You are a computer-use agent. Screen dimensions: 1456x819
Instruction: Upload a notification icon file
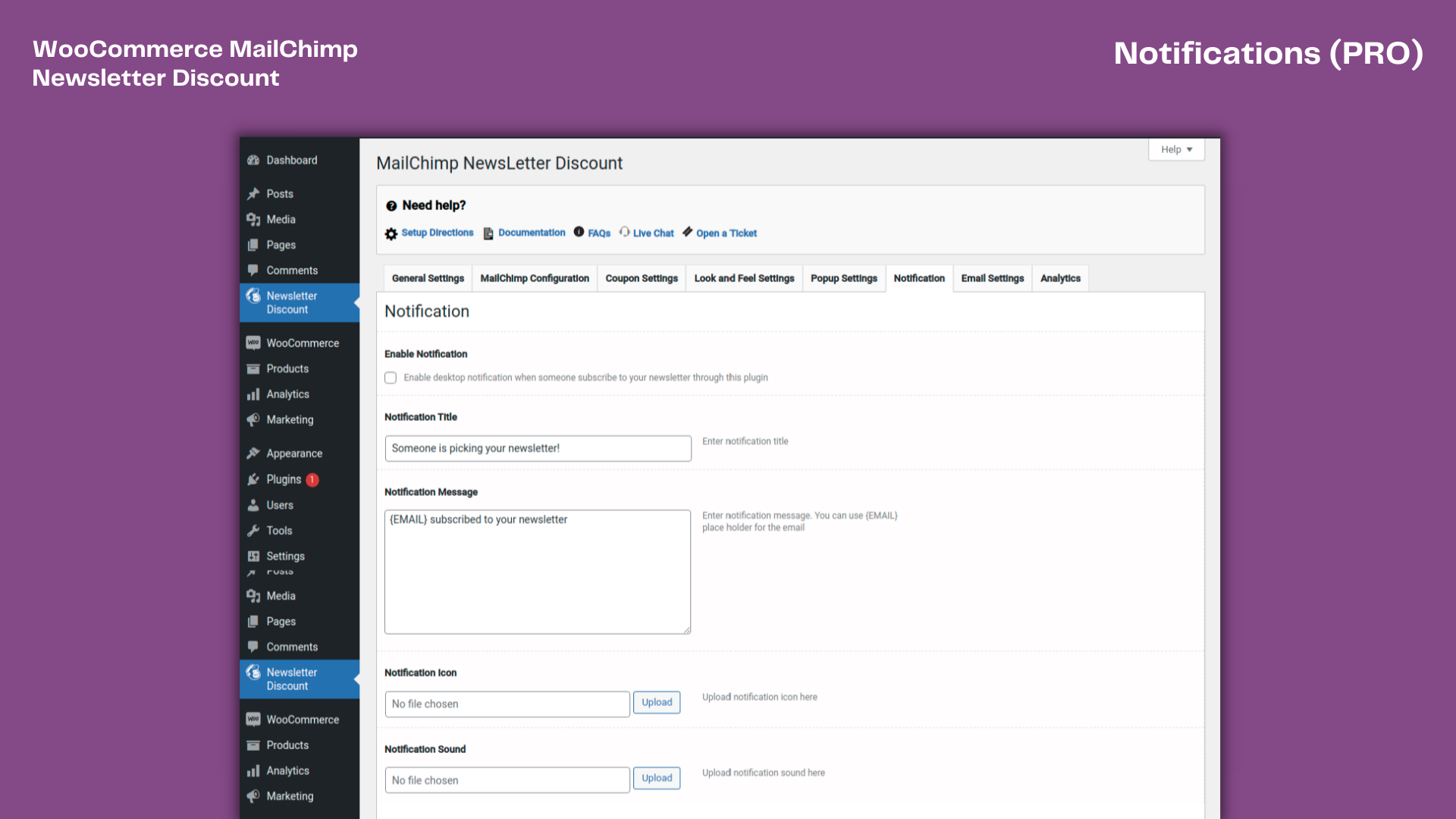(657, 702)
